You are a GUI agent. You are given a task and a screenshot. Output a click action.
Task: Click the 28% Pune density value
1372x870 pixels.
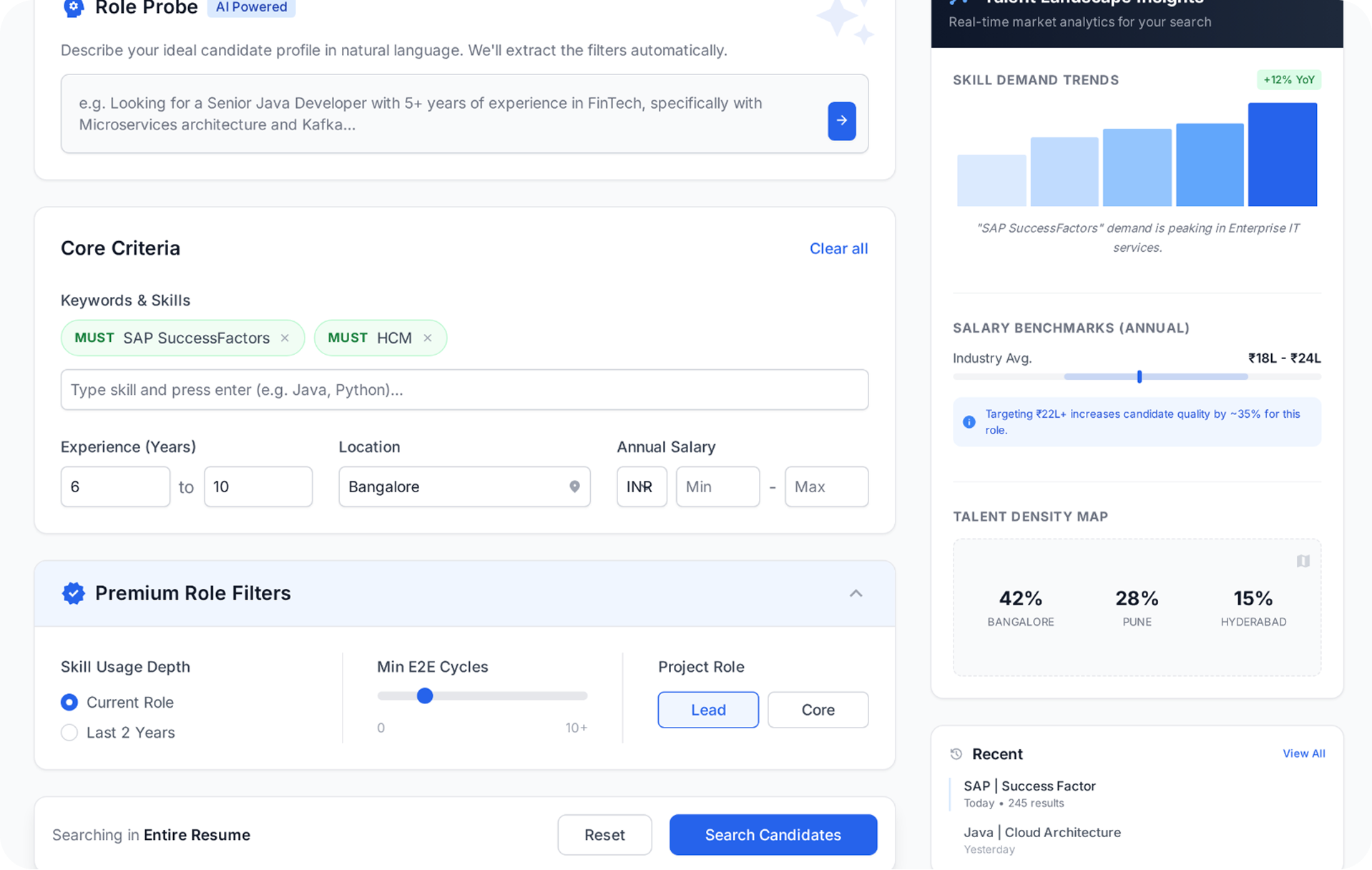coord(1137,598)
